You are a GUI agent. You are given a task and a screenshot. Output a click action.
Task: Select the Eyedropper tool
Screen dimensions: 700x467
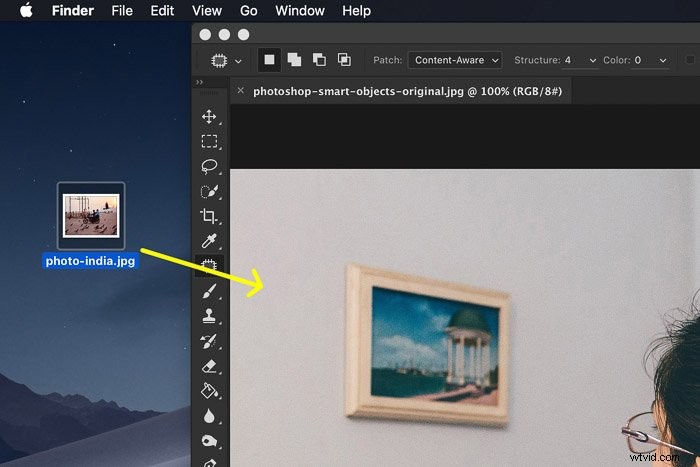click(209, 241)
